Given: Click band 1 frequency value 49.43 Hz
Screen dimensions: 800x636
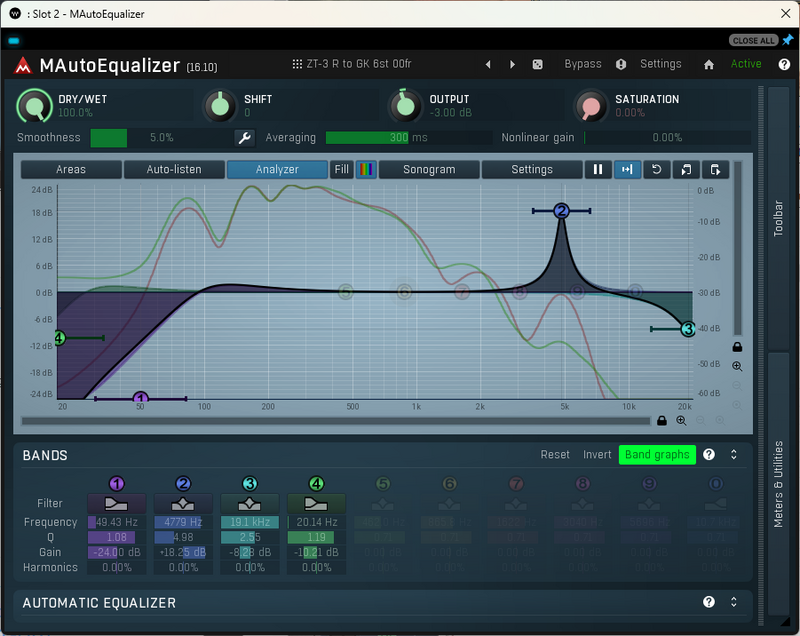Looking at the screenshot, I should [x=116, y=522].
